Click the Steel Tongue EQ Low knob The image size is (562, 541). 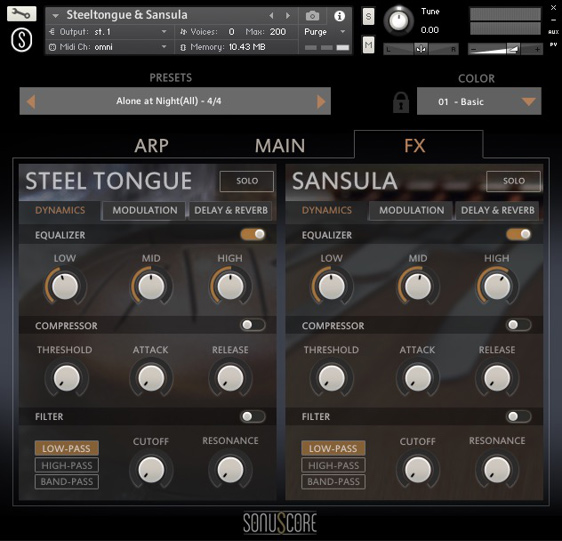(65, 286)
